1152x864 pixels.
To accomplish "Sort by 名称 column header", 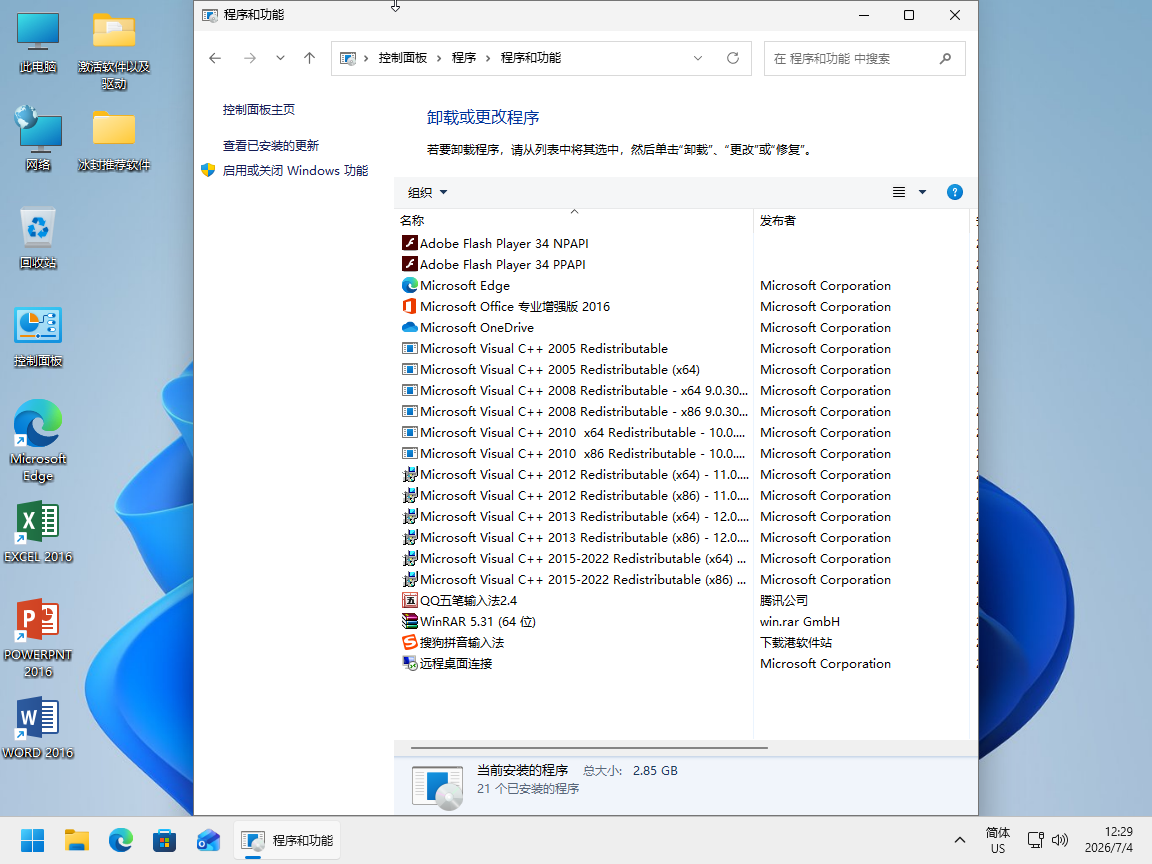I will tap(573, 220).
